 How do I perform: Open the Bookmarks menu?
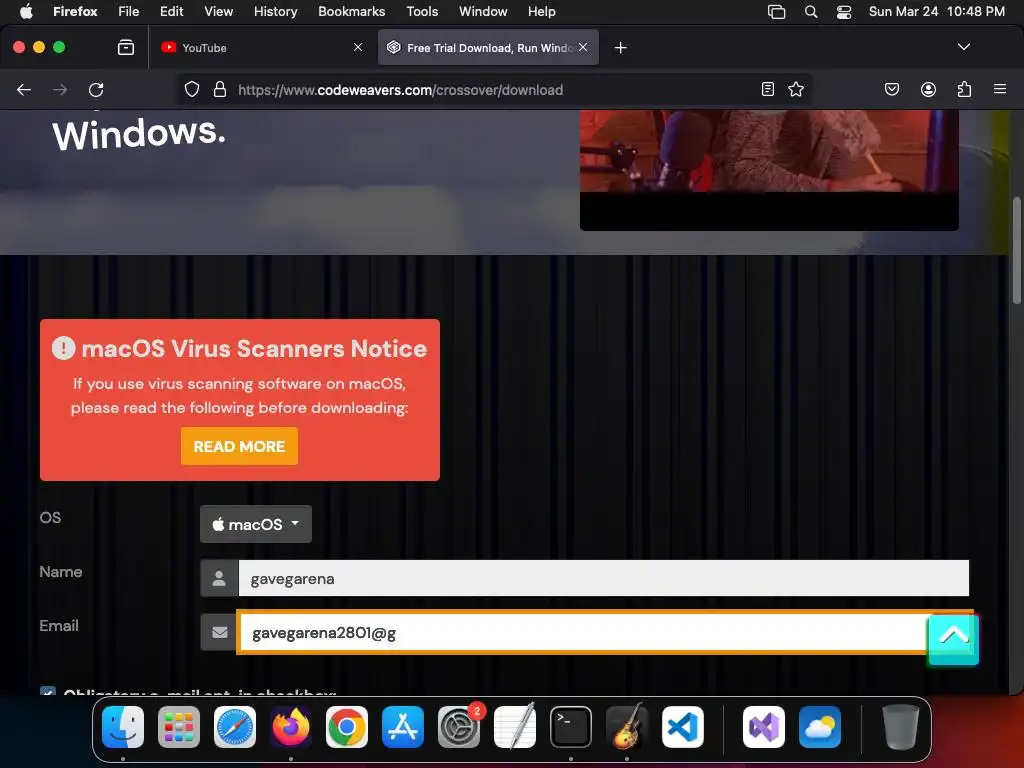(x=351, y=11)
